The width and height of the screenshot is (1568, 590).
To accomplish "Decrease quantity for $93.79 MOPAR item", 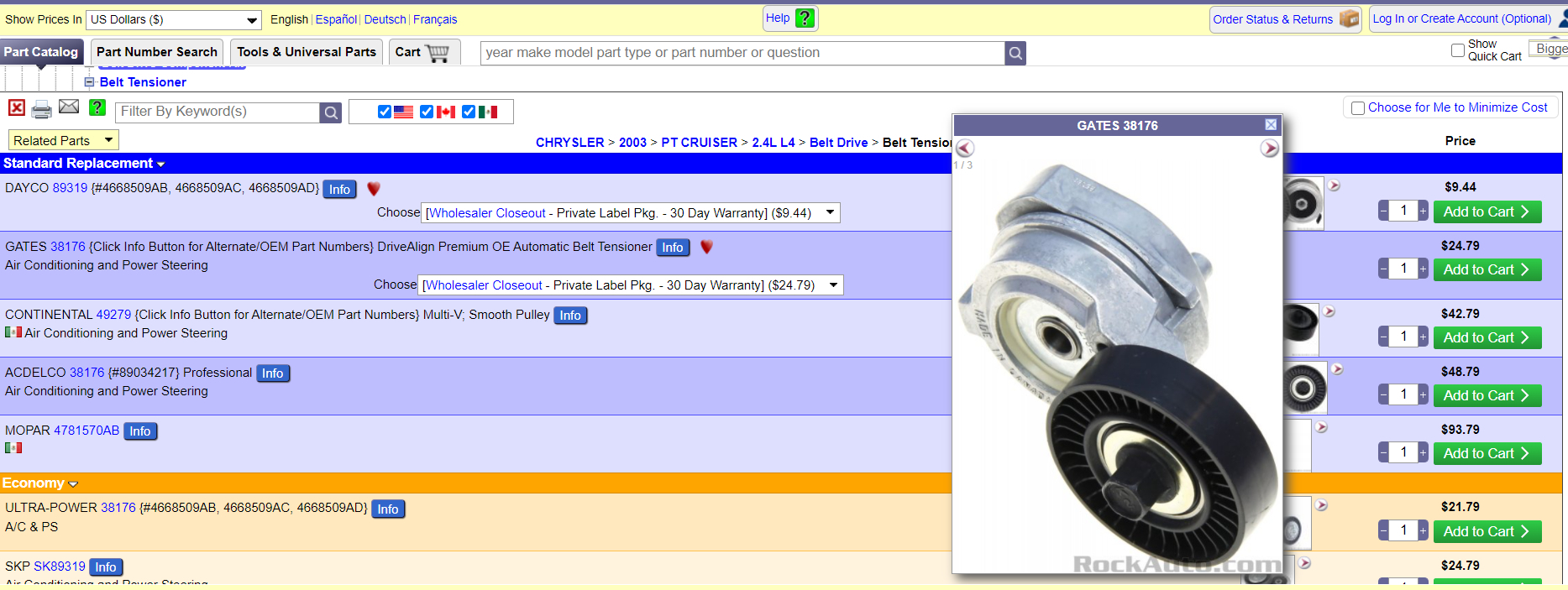I will pos(1383,453).
